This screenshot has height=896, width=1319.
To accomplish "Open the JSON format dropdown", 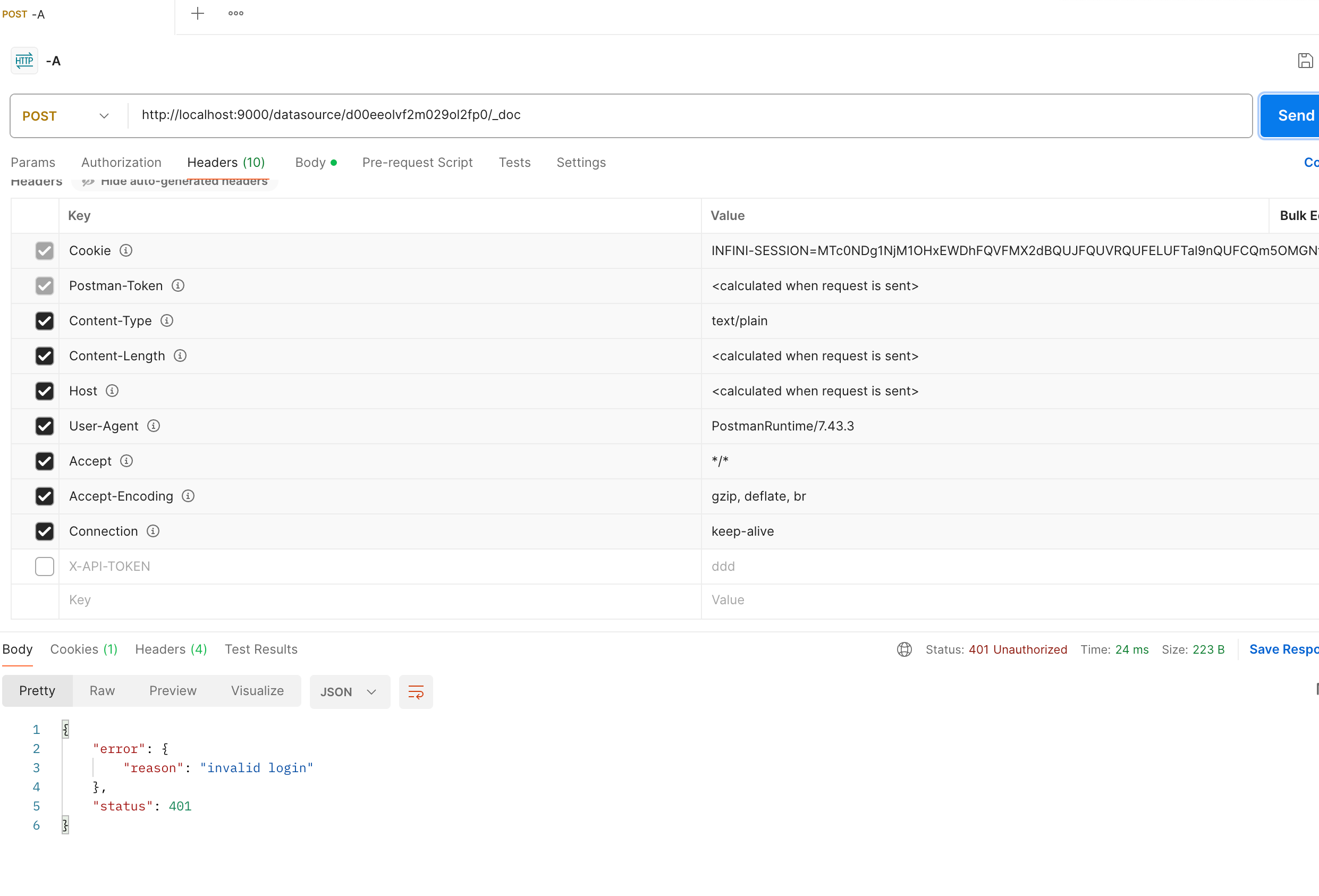I will tap(349, 692).
